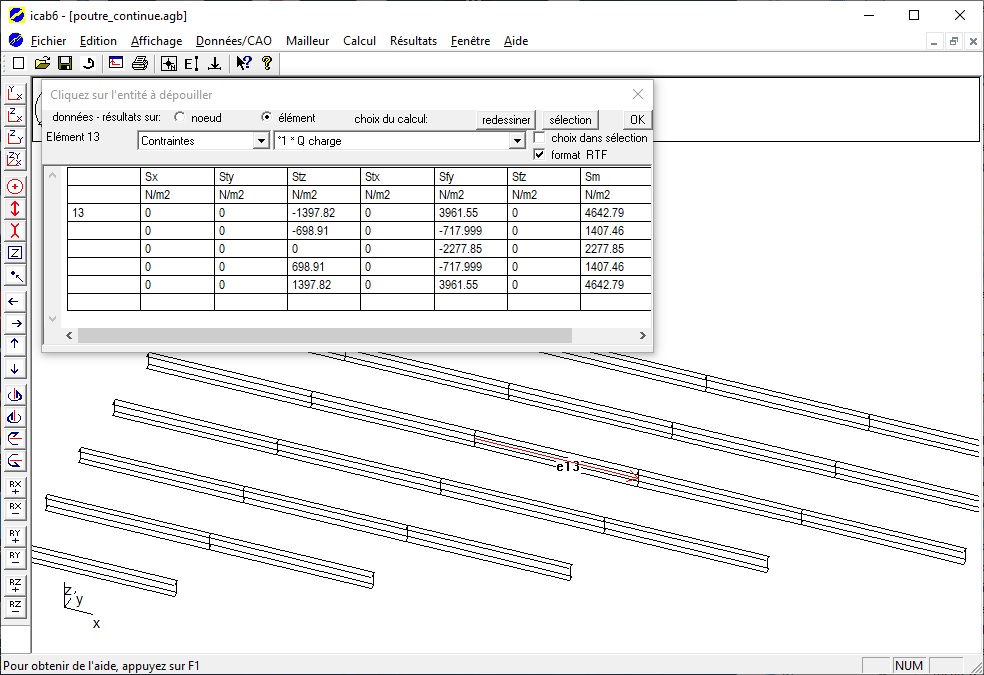Select the e13 element label on the beam
This screenshot has height=675, width=984.
pyautogui.click(x=568, y=467)
